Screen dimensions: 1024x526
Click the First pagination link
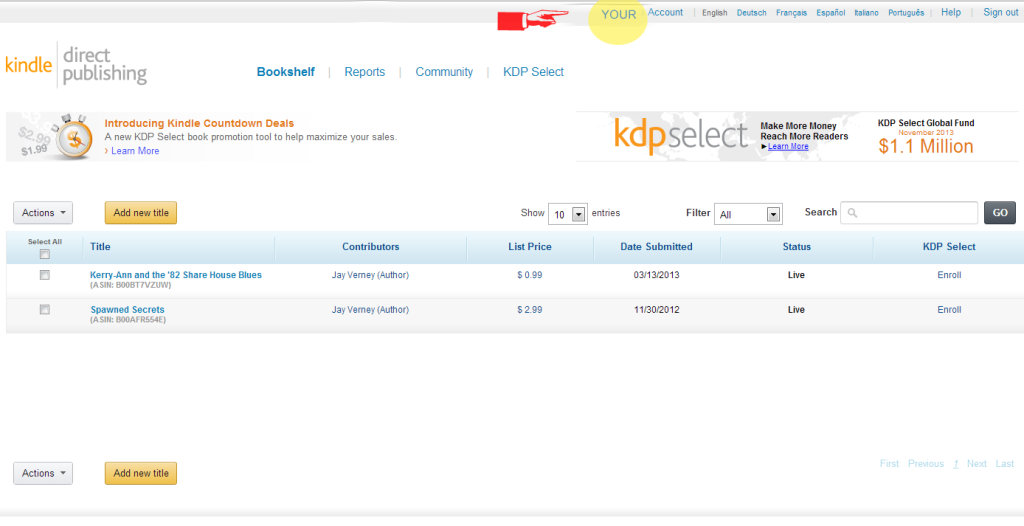coord(889,464)
